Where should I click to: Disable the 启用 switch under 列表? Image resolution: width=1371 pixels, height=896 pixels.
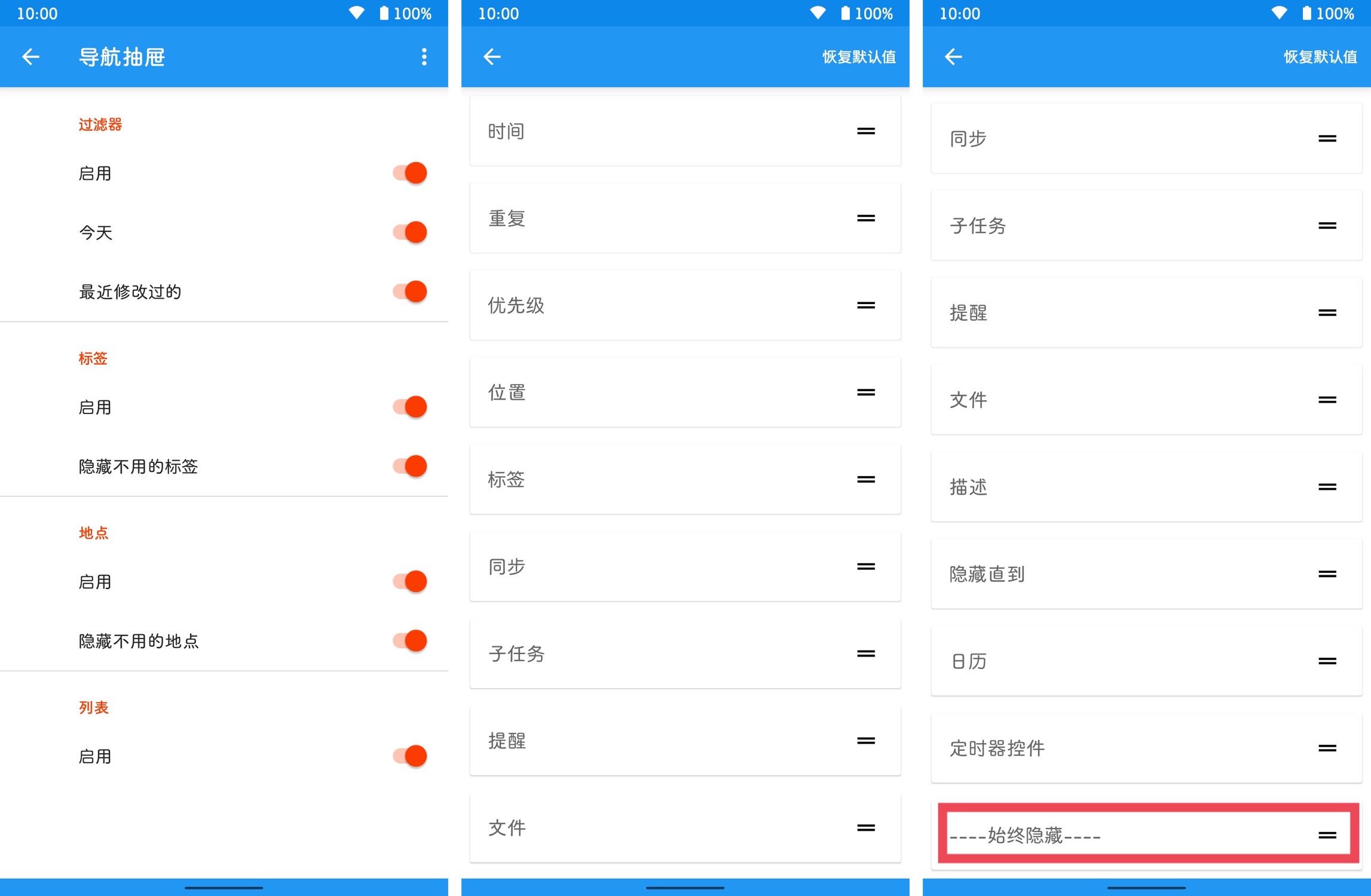(x=410, y=756)
